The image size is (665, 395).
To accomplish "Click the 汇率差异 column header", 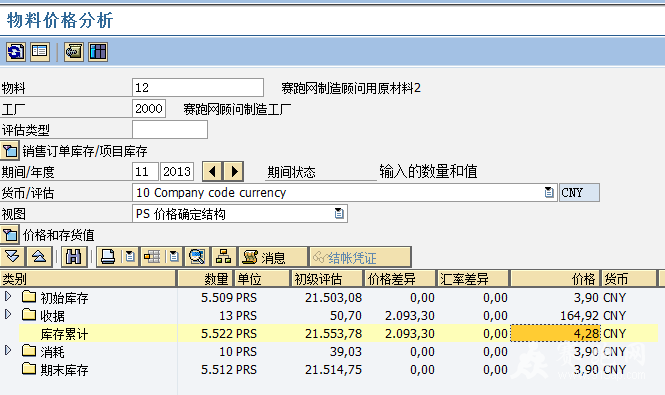I will pos(473,279).
